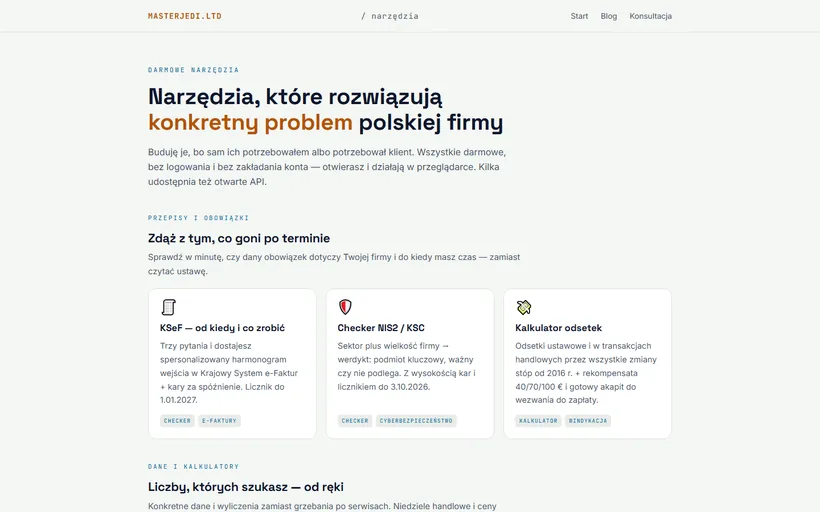Viewport: 820px width, 512px height.
Task: Click the DARMOWE NARZĘDZIA label
Action: pyautogui.click(x=193, y=70)
